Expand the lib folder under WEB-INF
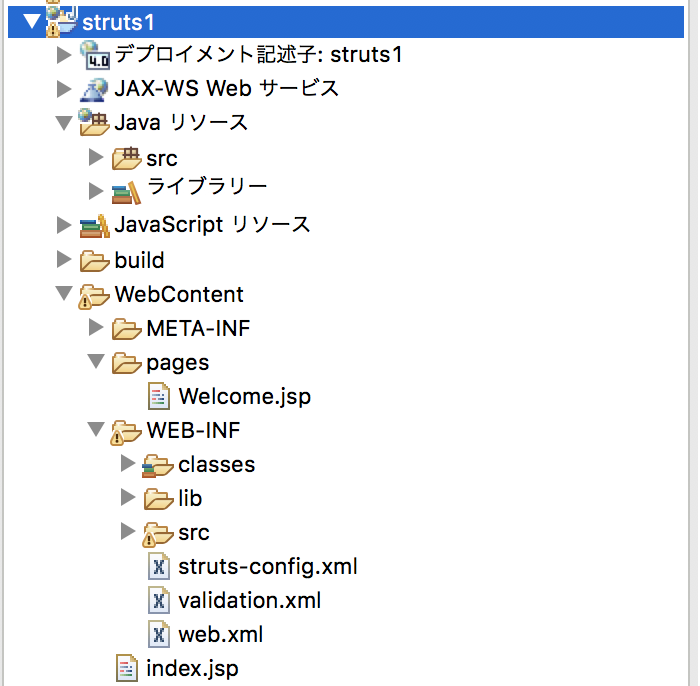700x686 pixels. coord(128,497)
